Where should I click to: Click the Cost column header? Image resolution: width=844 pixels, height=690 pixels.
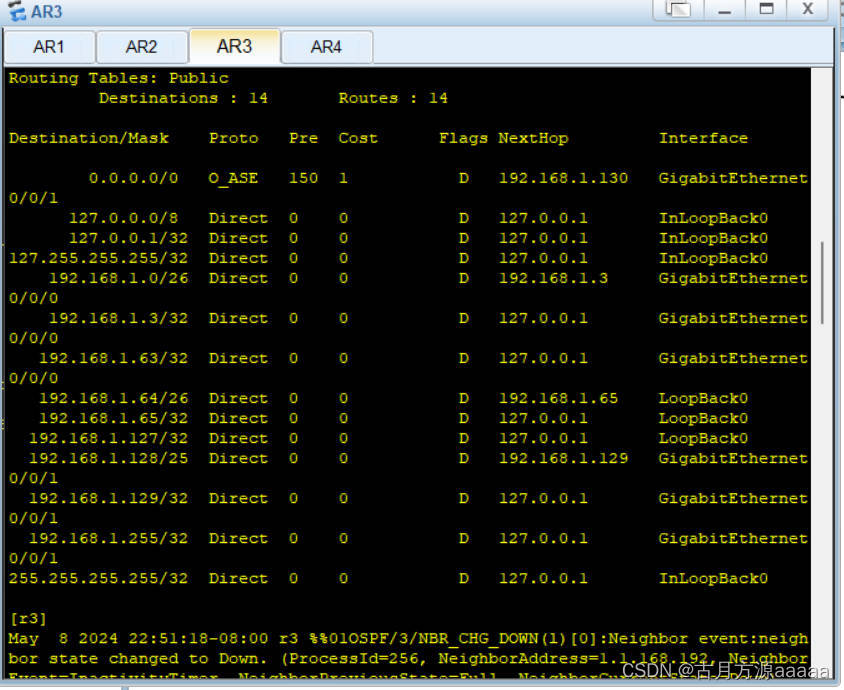(358, 138)
